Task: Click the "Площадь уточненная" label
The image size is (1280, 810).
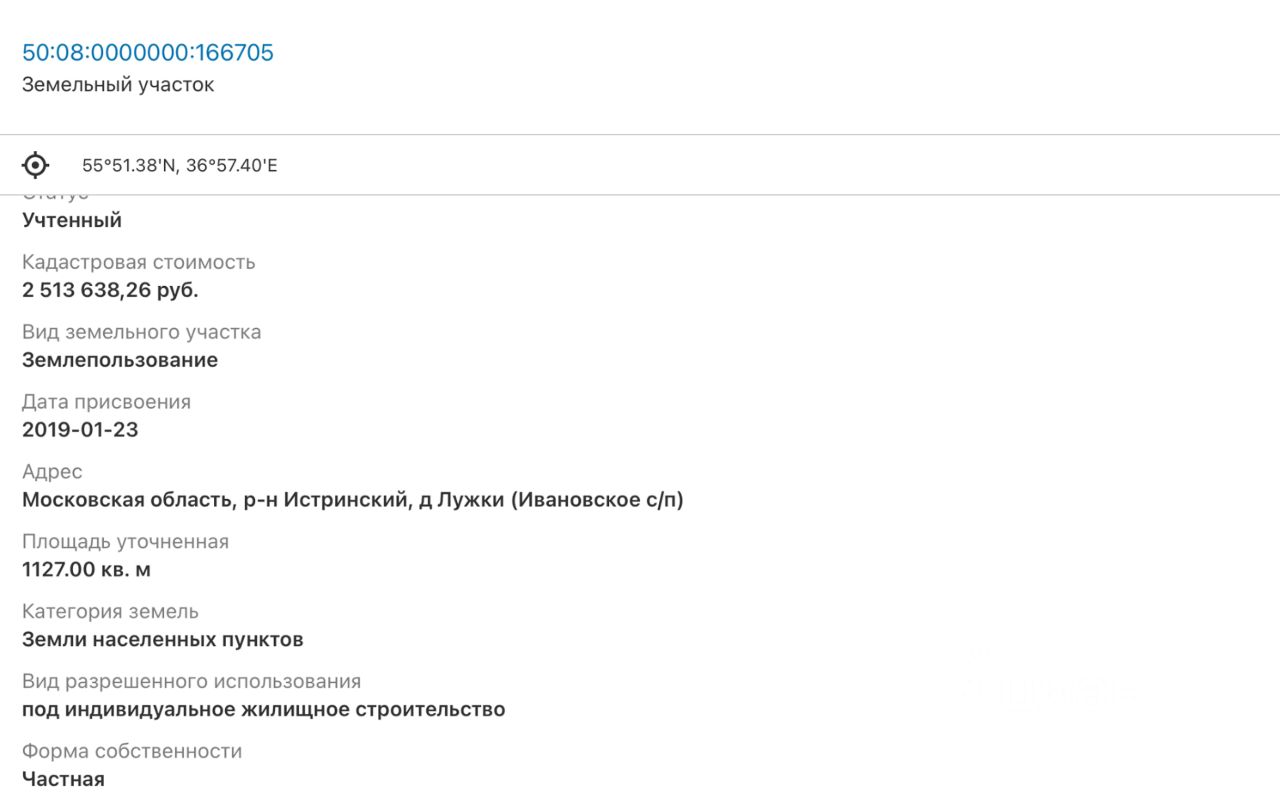Action: coord(125,542)
